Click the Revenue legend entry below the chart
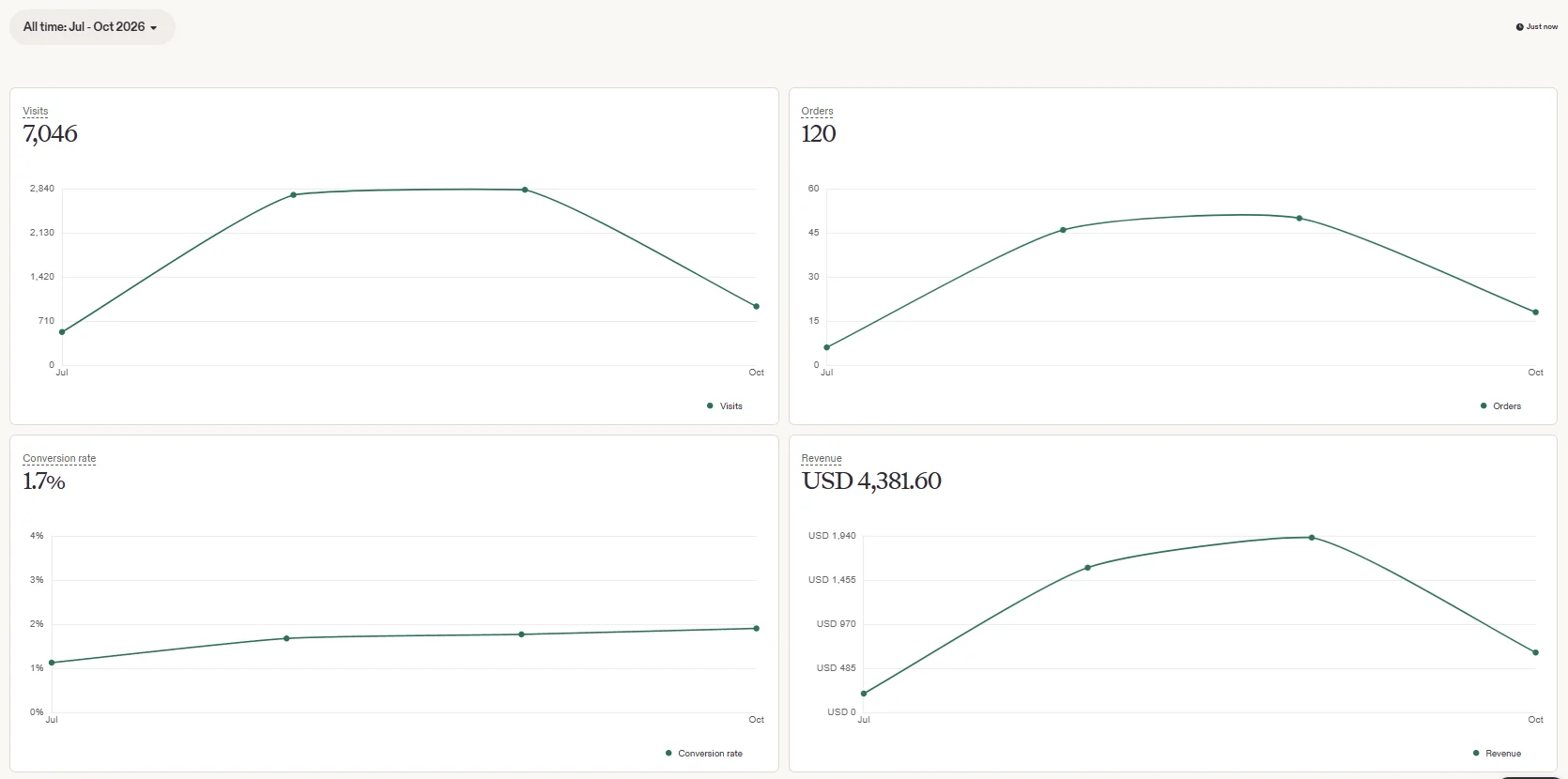Image resolution: width=1568 pixels, height=779 pixels. click(1497, 754)
